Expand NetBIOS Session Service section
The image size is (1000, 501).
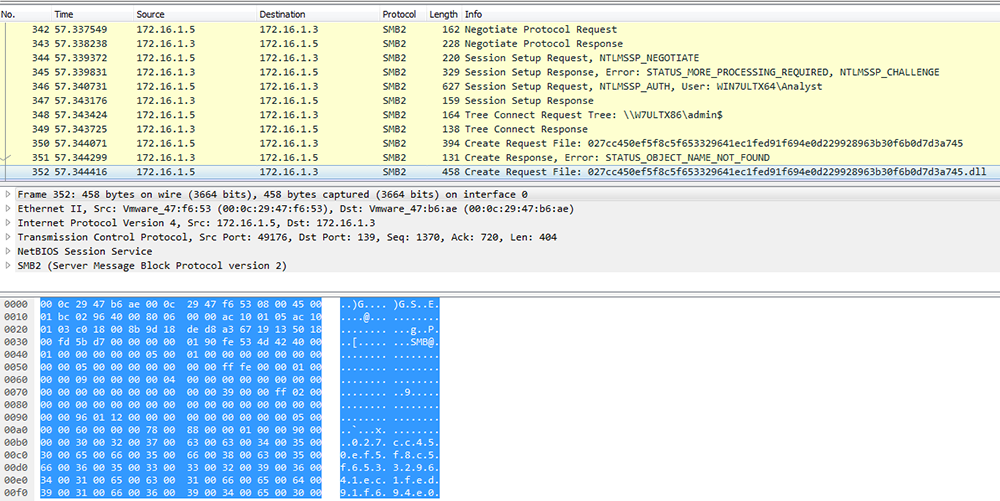click(x=8, y=251)
